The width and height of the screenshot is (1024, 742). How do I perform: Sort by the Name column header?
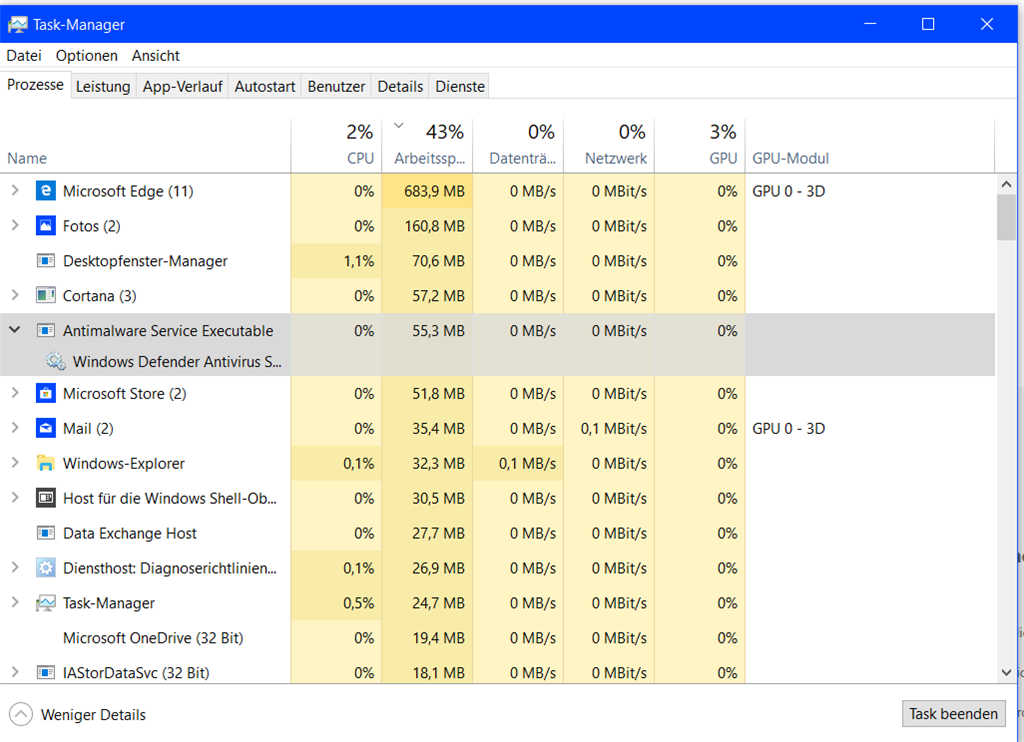click(145, 146)
